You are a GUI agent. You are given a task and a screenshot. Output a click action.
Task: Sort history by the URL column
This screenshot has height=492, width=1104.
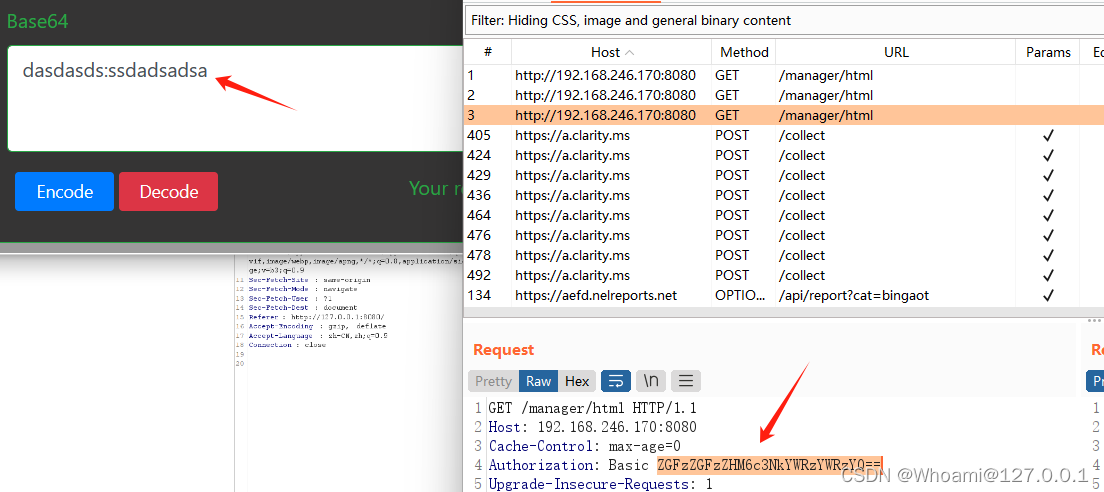click(x=896, y=52)
